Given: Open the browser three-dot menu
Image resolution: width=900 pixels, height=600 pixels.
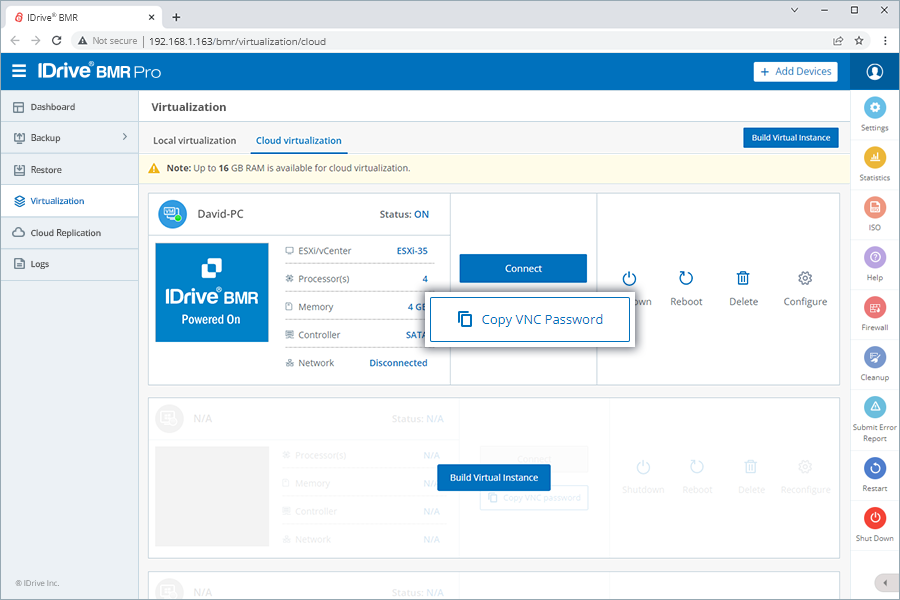Looking at the screenshot, I should point(885,41).
